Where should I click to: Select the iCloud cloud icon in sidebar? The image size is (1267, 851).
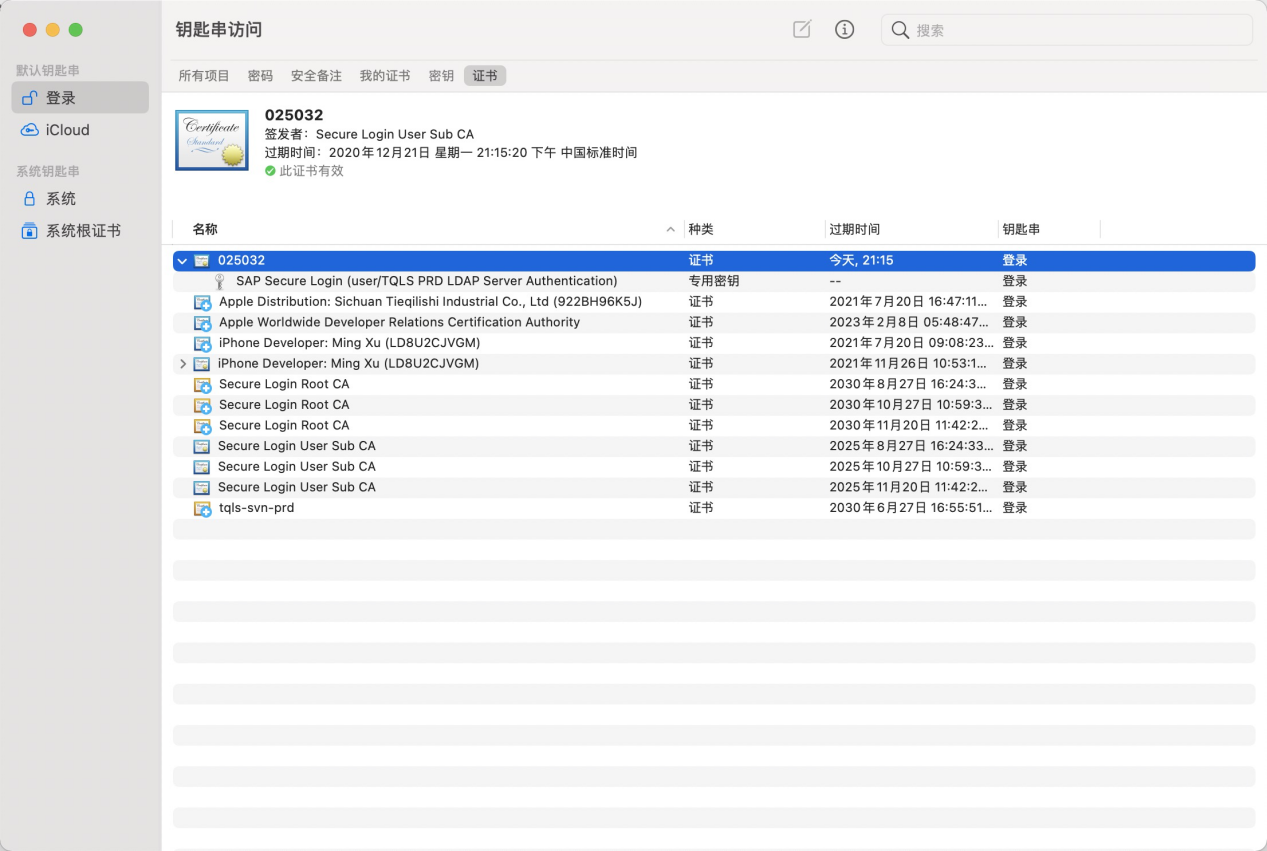[30, 130]
